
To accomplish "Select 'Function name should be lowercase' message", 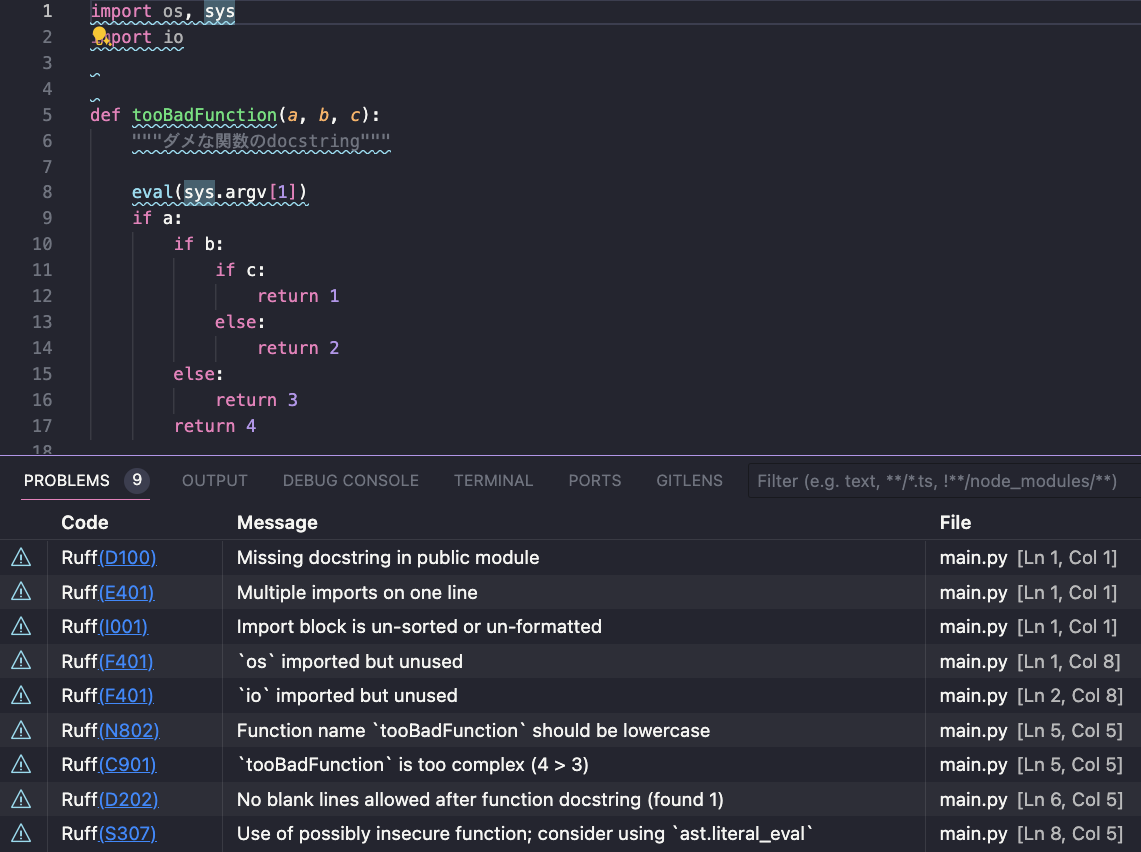I will click(473, 730).
